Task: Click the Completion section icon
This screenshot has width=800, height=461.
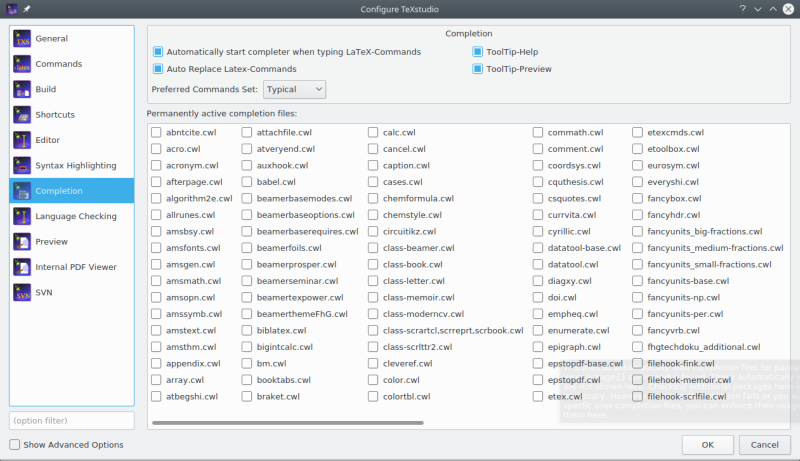Action: pyautogui.click(x=22, y=191)
